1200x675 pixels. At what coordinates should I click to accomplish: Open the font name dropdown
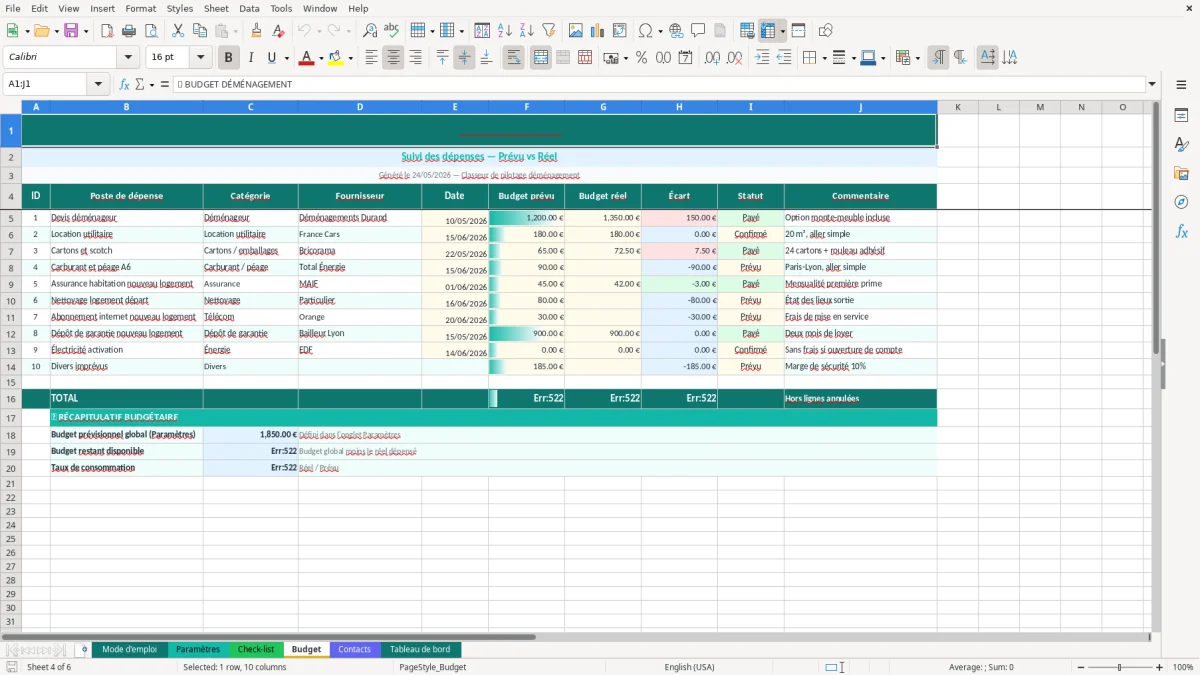(128, 58)
